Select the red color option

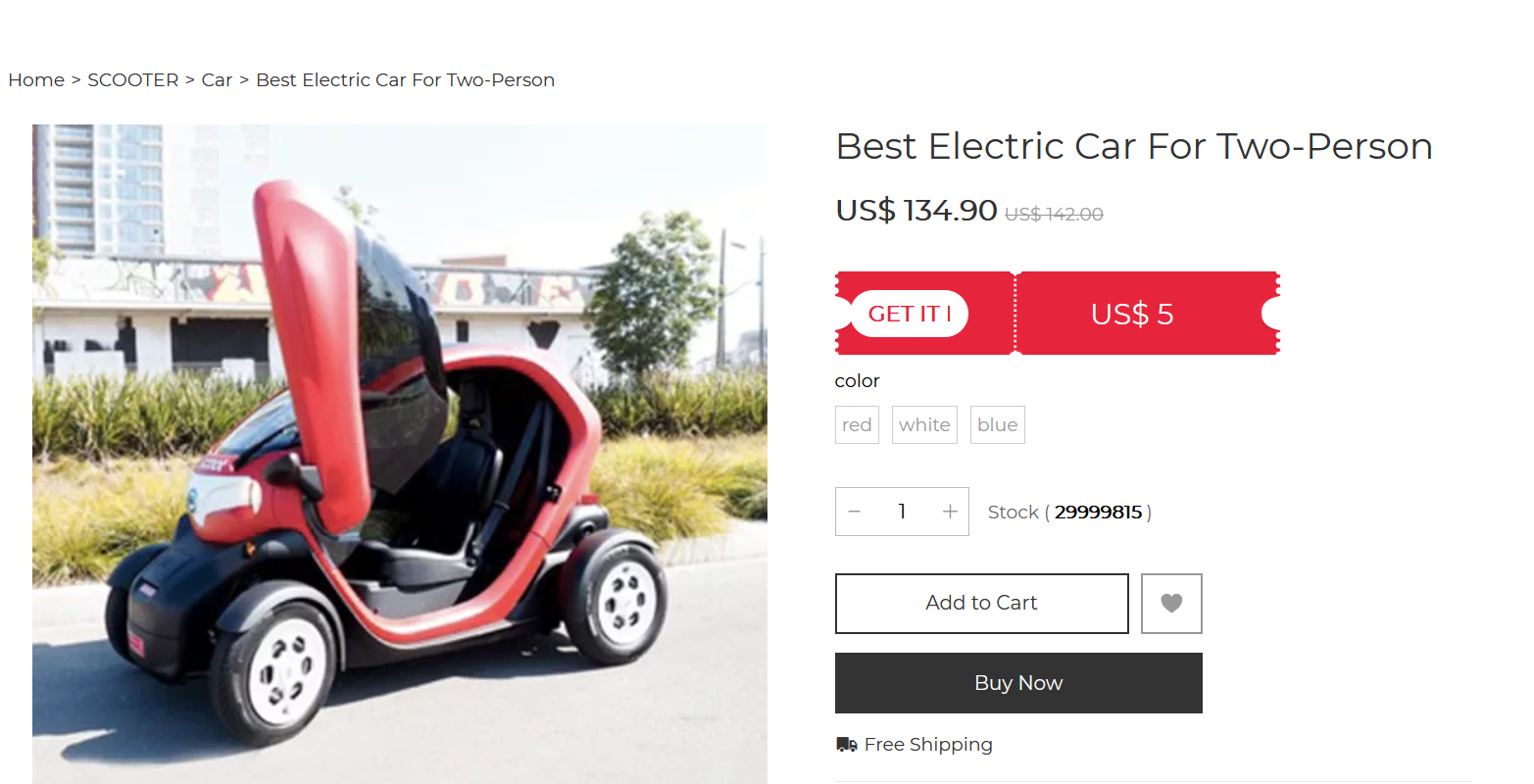click(x=857, y=424)
